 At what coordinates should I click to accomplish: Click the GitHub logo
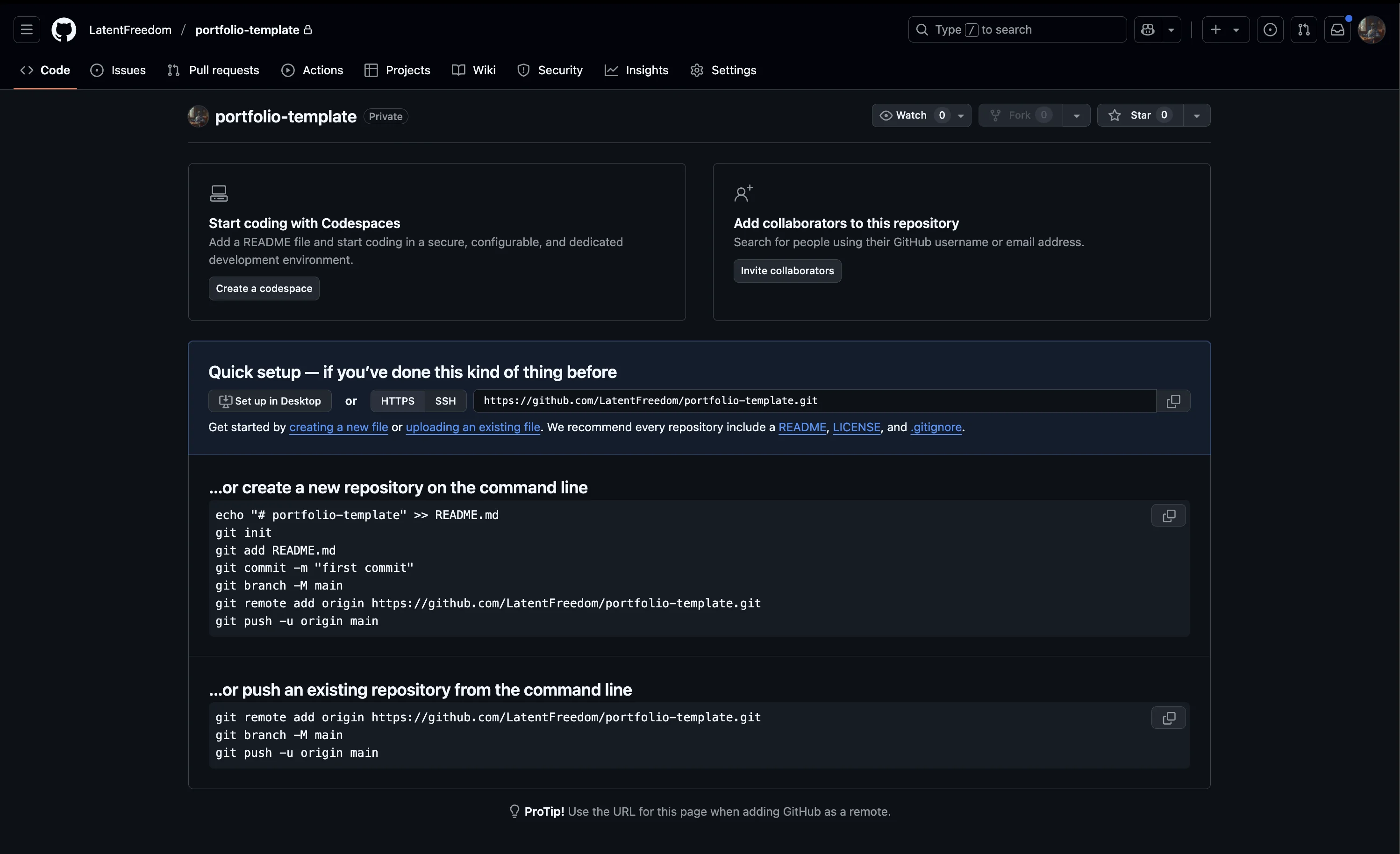63,29
